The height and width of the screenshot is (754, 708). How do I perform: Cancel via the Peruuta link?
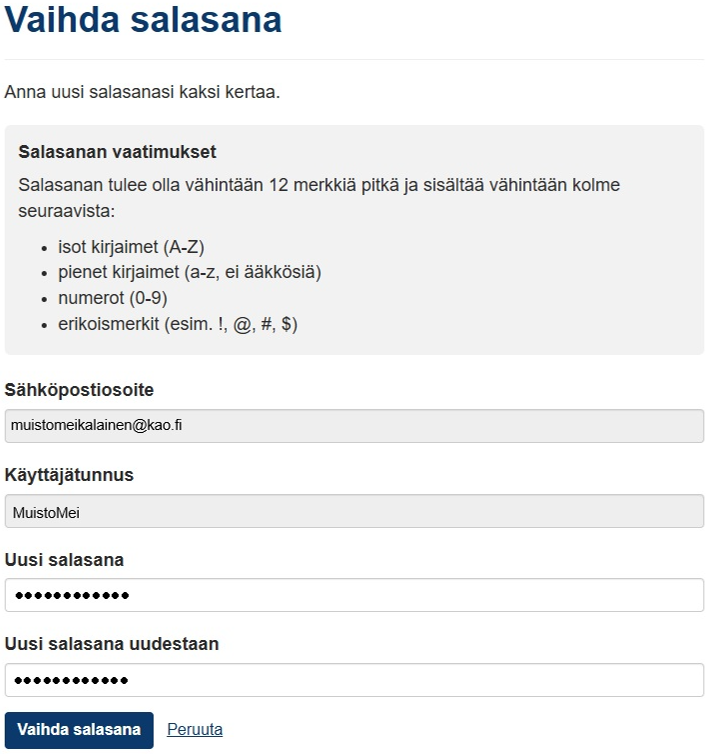(195, 729)
